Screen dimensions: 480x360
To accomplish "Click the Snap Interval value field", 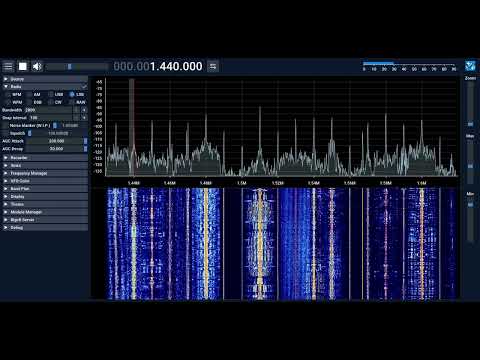I will coord(50,118).
